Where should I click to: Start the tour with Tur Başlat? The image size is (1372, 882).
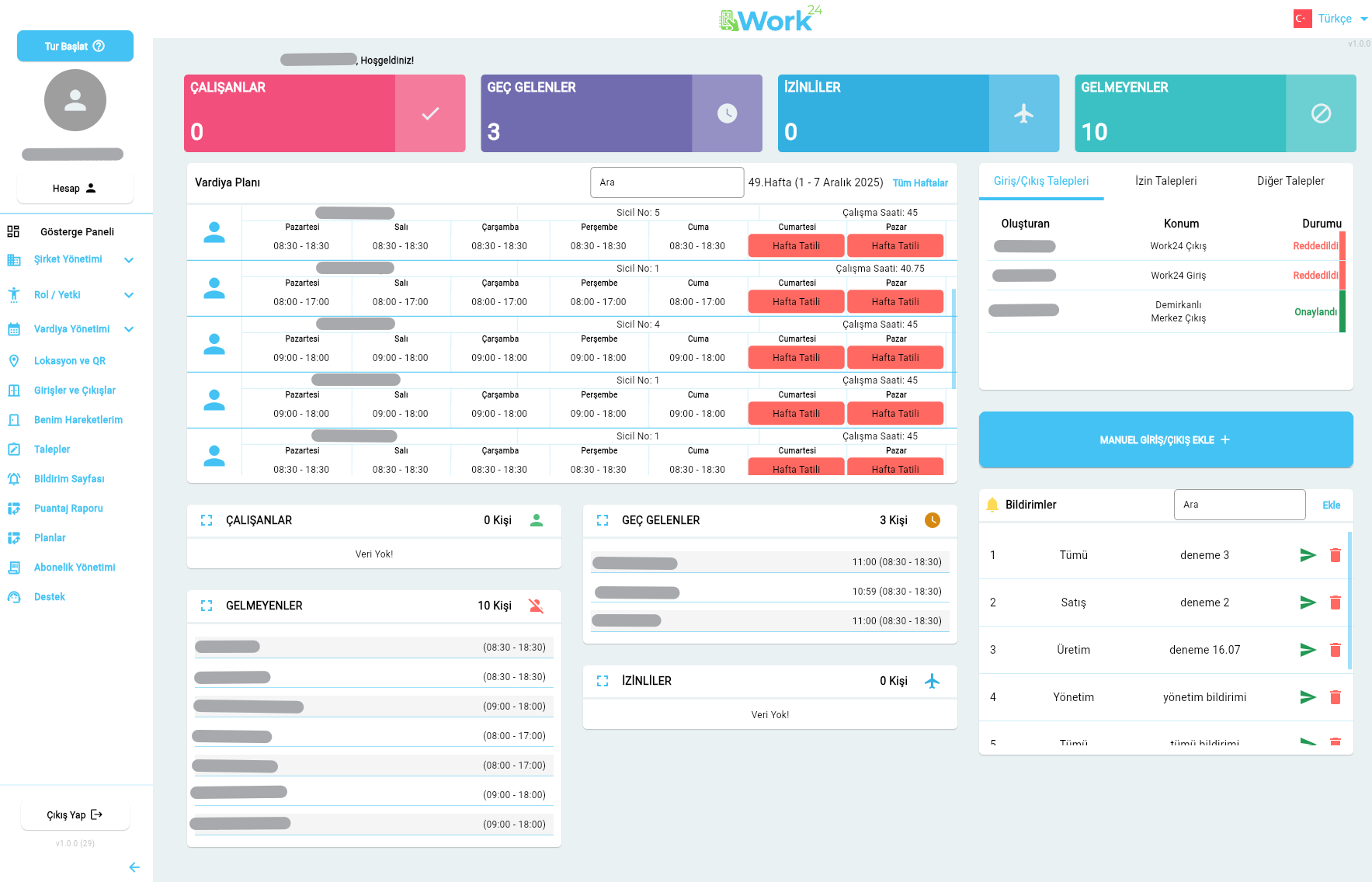[x=75, y=46]
